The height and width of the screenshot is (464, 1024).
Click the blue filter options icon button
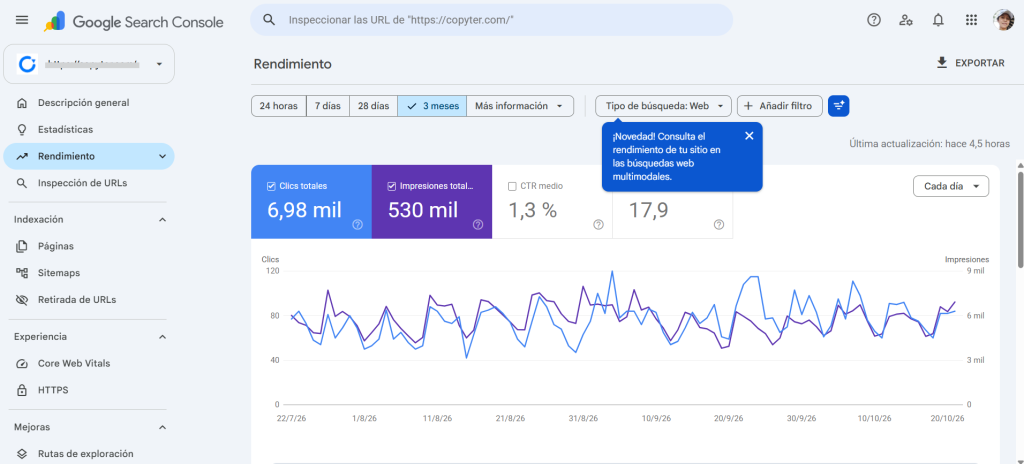tap(839, 106)
